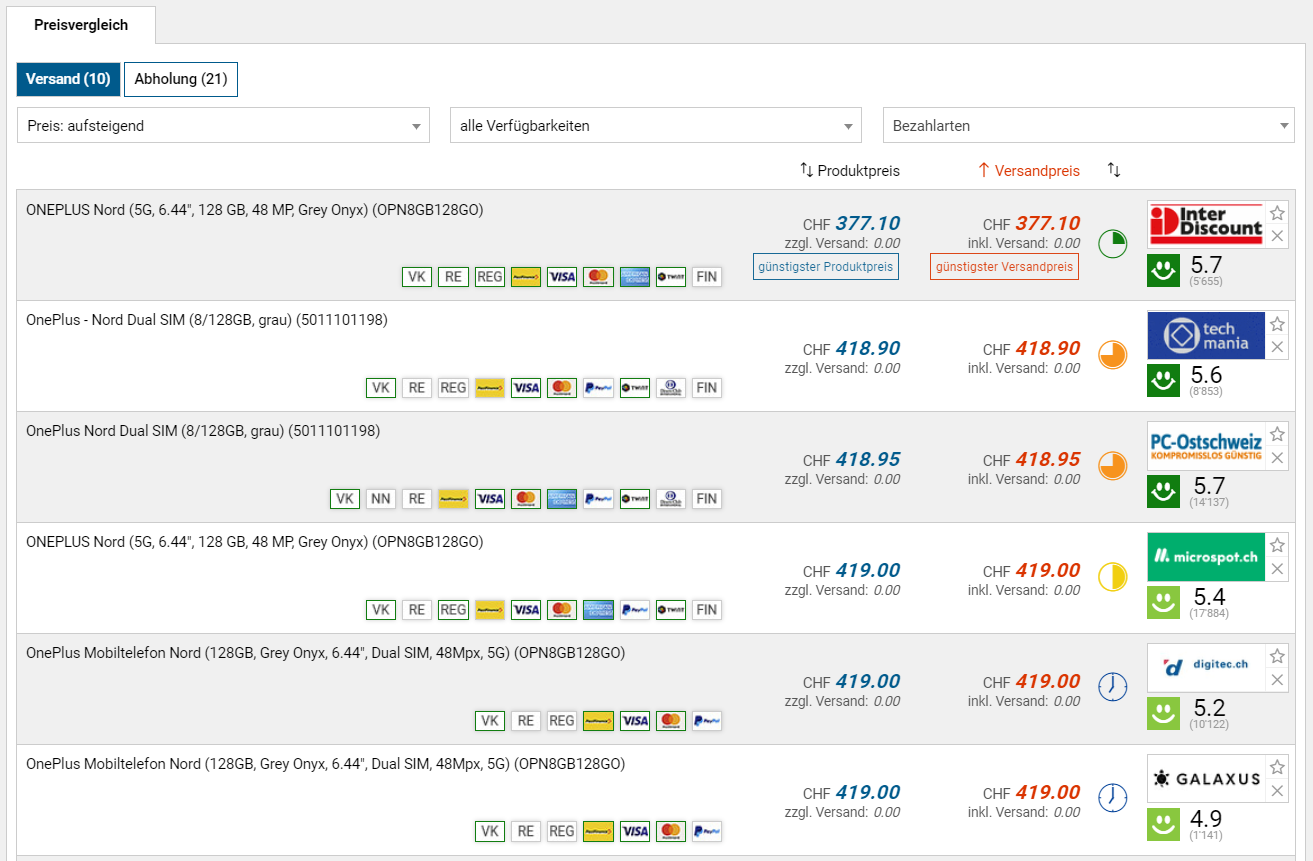Sort by Produktpreis column header

(849, 171)
